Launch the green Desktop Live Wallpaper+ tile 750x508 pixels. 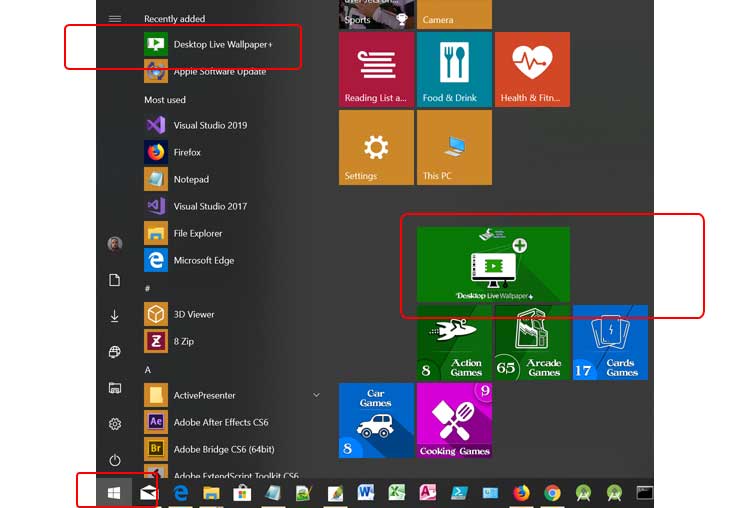(x=493, y=265)
